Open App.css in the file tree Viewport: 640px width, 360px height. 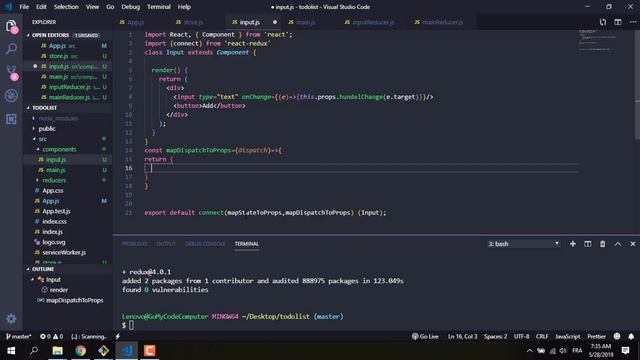click(53, 191)
